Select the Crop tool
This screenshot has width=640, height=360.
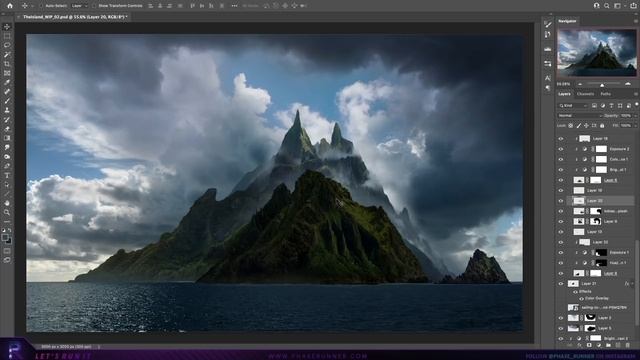pos(7,64)
